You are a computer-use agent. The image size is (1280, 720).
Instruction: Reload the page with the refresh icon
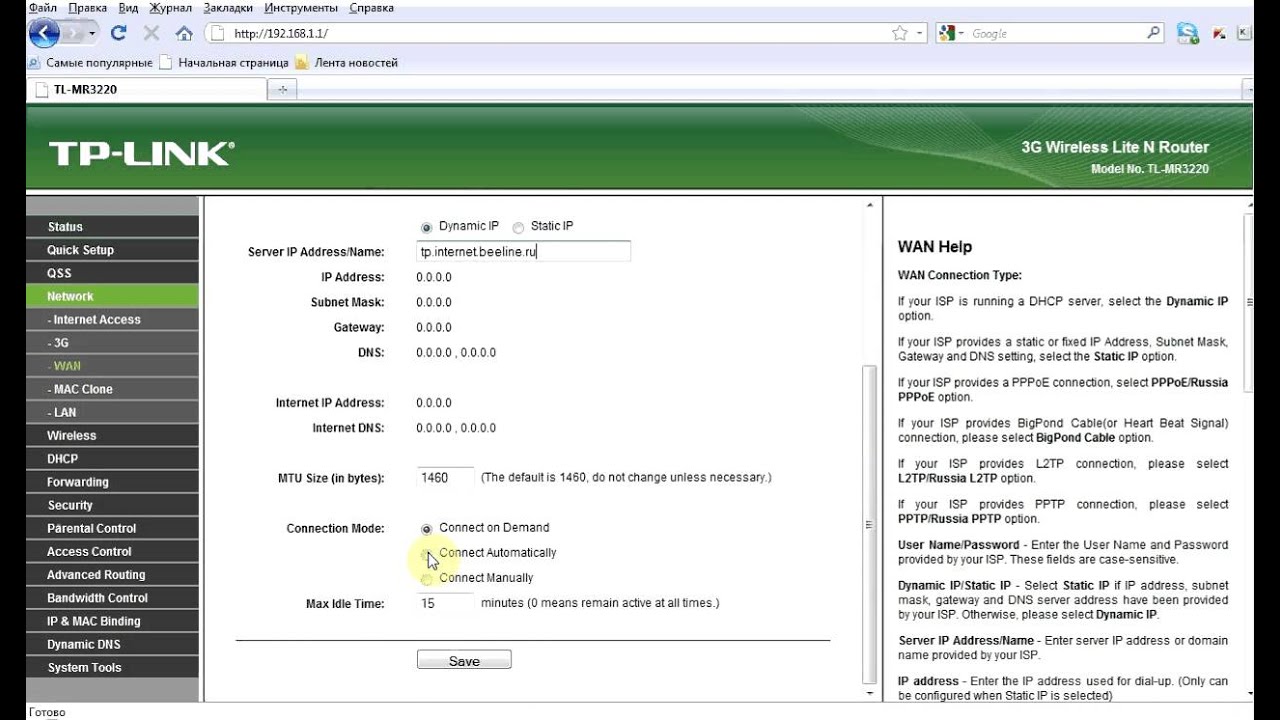pos(119,33)
